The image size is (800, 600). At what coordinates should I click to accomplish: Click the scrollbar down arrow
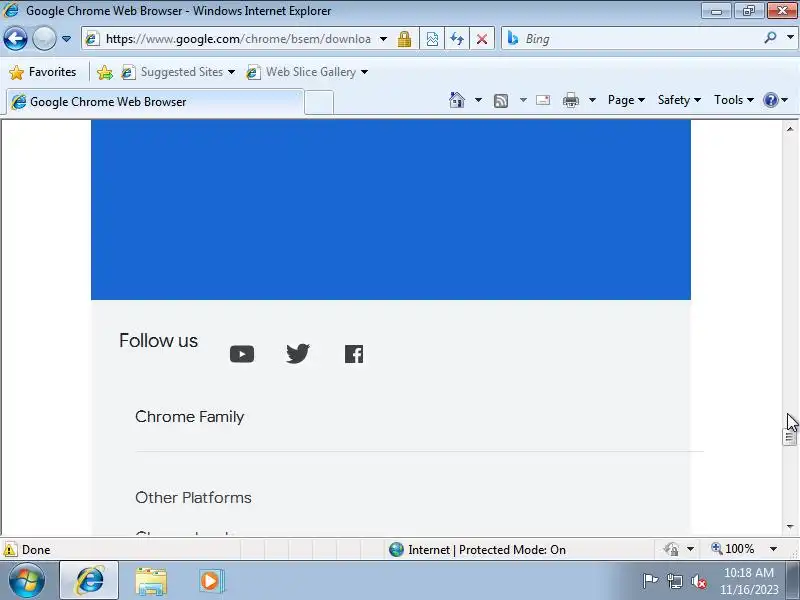[790, 527]
